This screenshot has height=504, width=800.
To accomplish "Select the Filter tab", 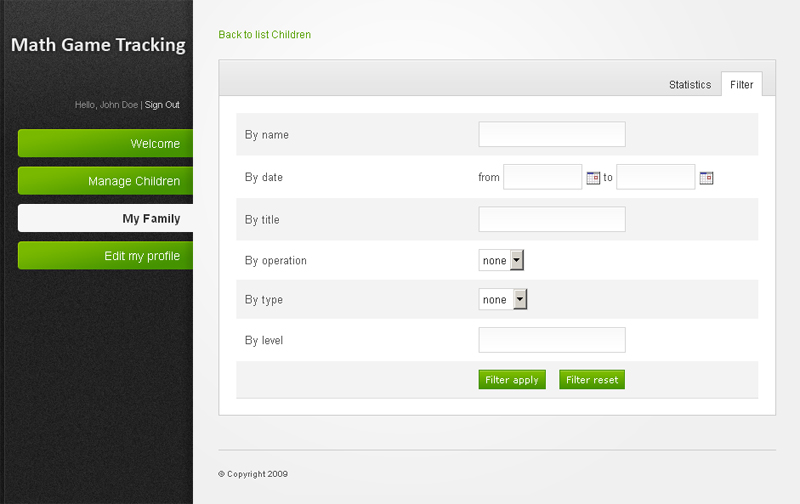I will point(741,85).
